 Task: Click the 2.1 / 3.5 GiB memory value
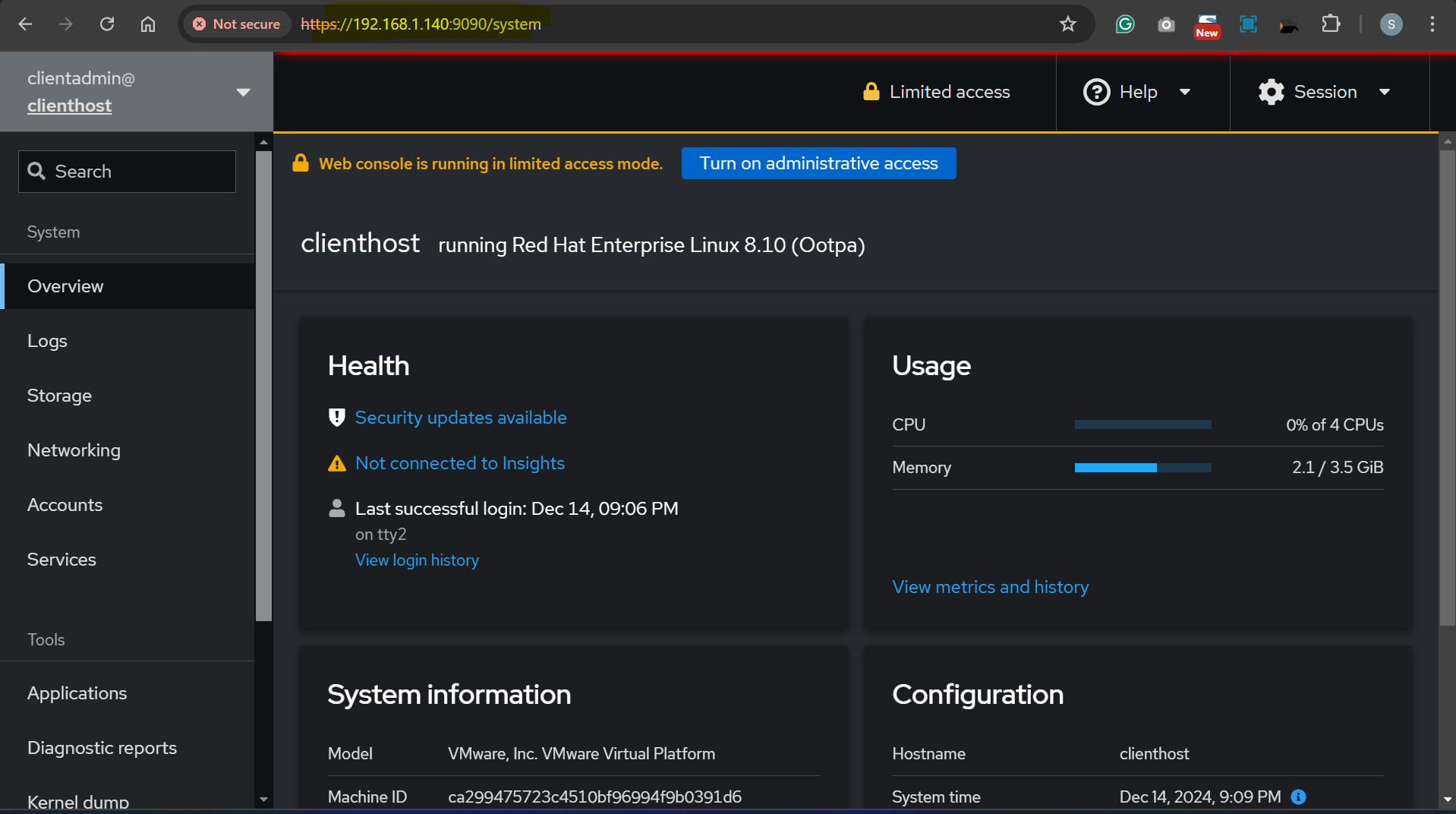pos(1337,468)
